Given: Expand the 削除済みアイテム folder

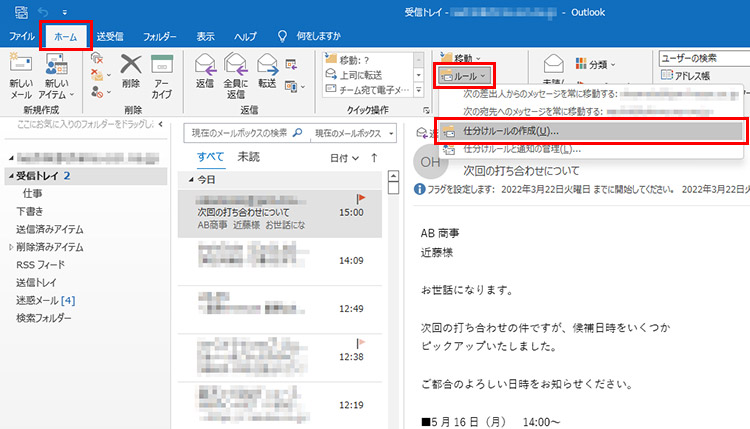Looking at the screenshot, I should [x=12, y=246].
